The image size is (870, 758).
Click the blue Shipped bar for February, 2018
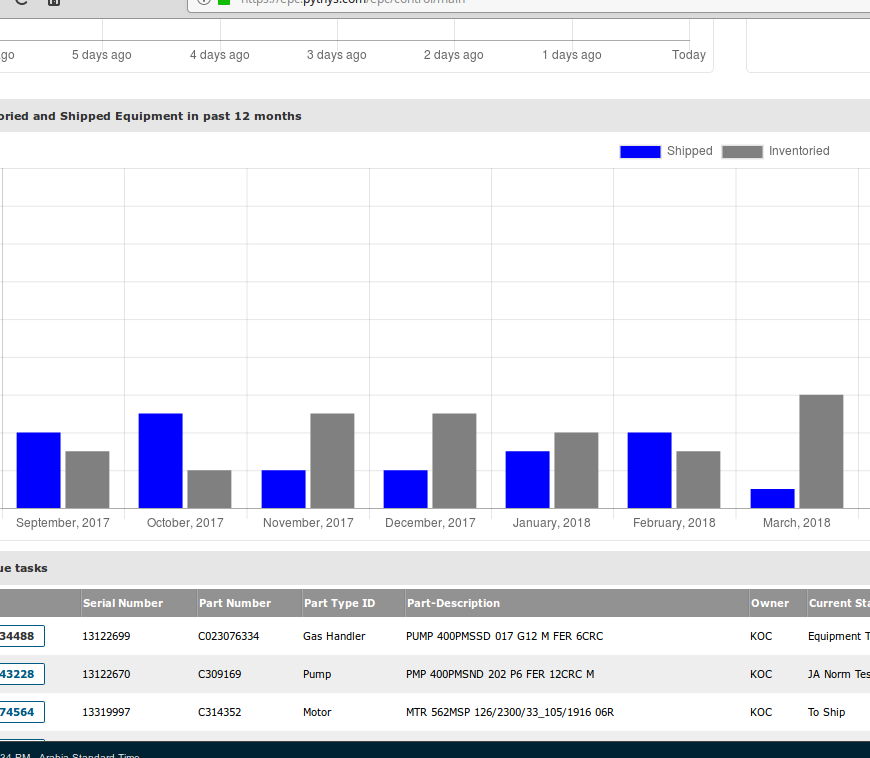tap(649, 470)
